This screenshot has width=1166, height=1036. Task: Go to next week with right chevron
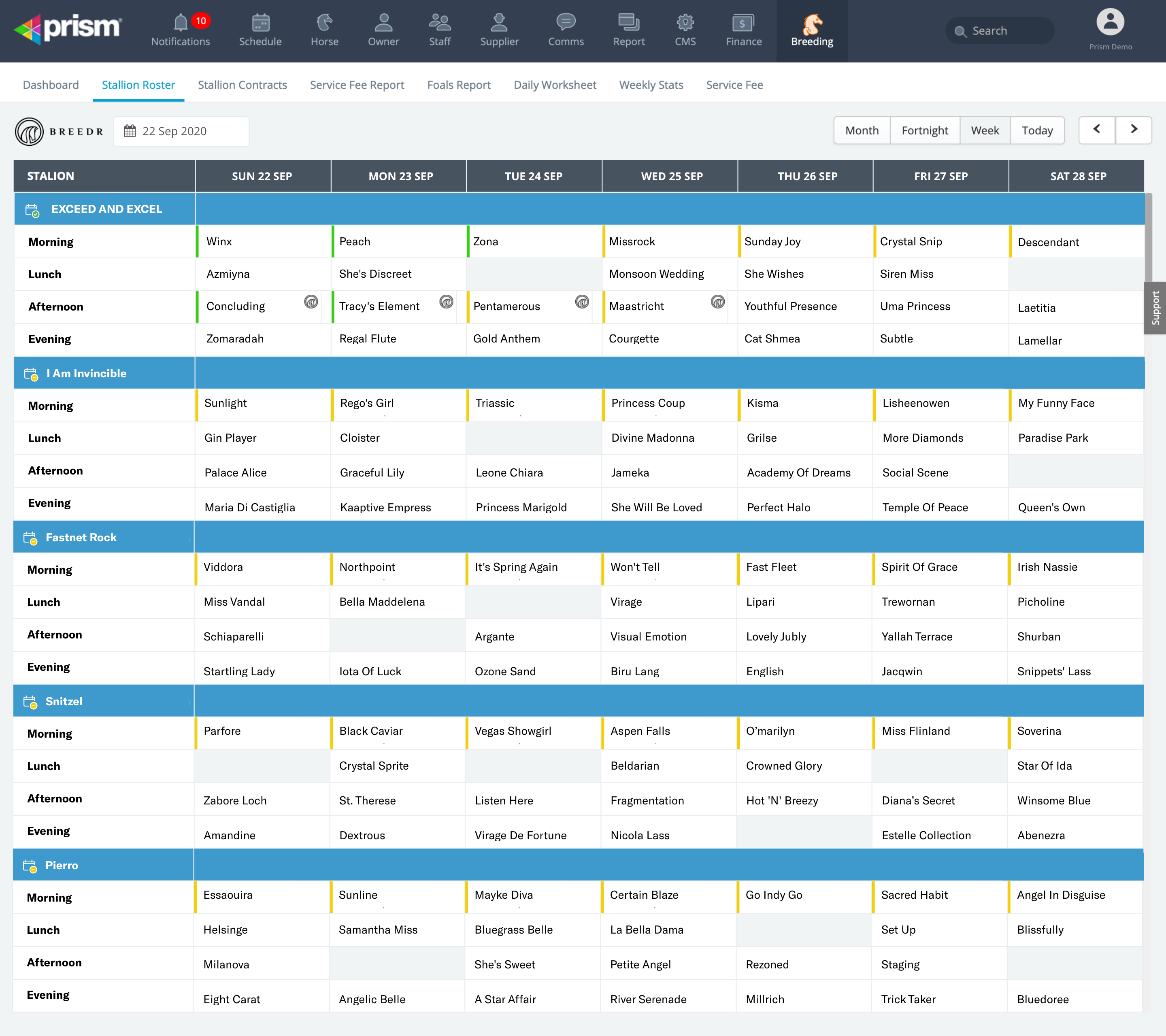(x=1134, y=130)
